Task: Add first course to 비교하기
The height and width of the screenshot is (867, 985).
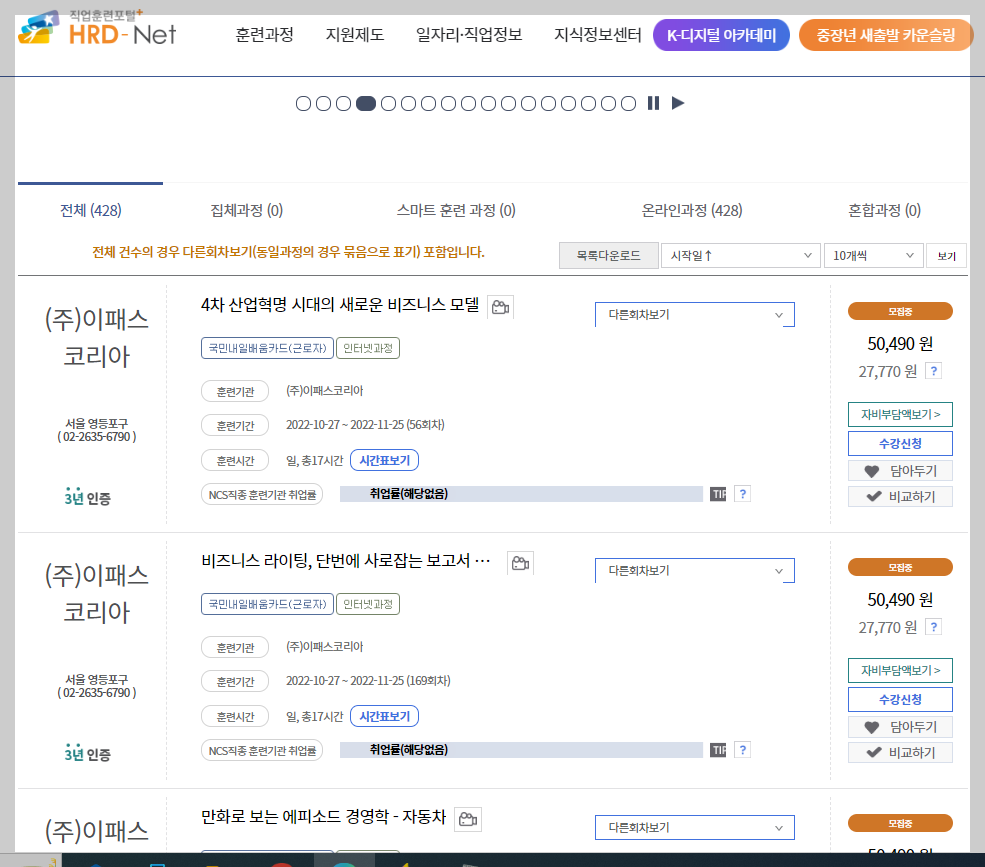Action: pos(900,496)
